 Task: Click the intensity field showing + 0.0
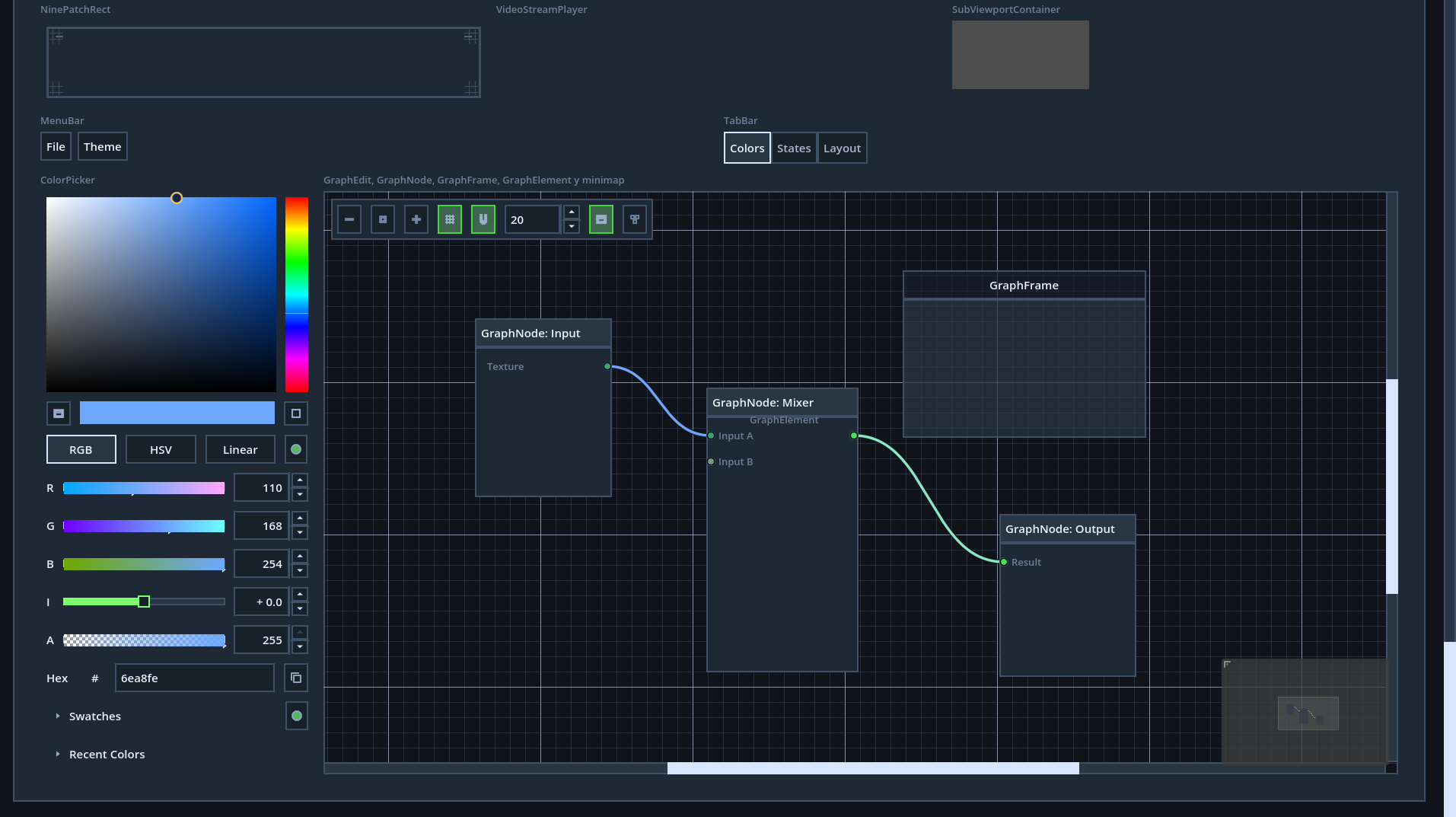pos(261,602)
